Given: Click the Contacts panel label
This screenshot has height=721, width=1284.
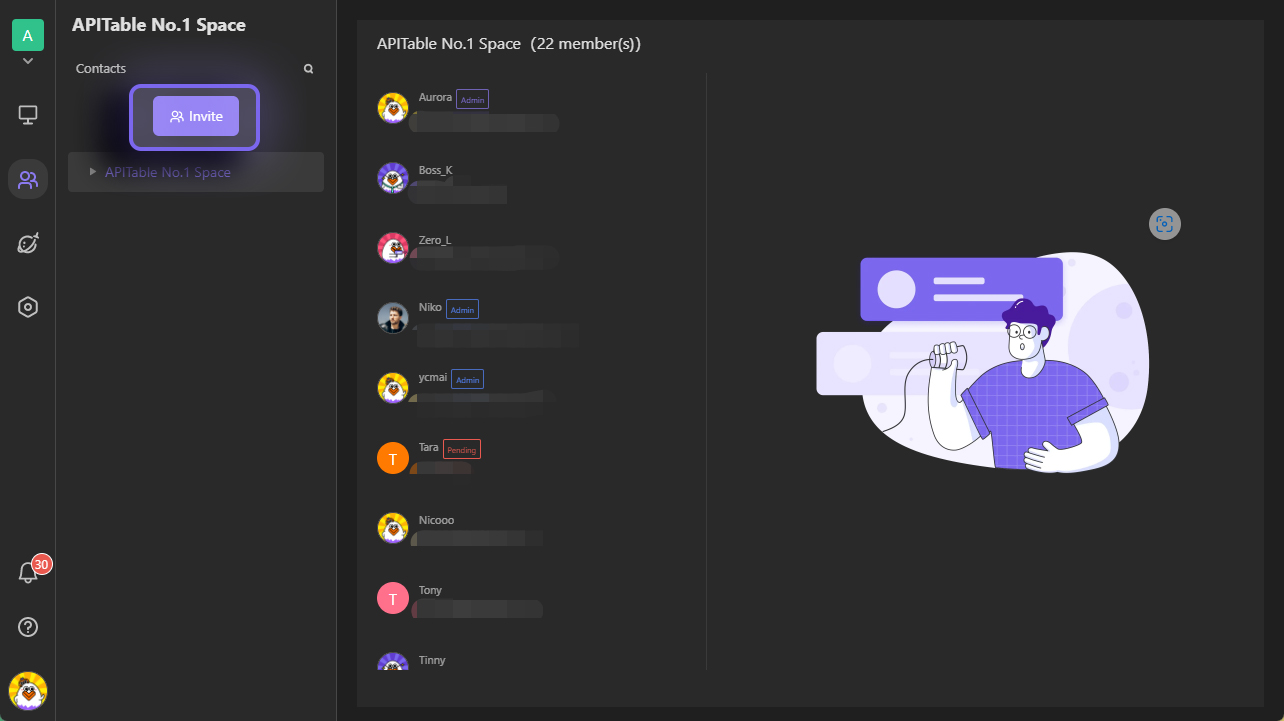Looking at the screenshot, I should pos(101,69).
